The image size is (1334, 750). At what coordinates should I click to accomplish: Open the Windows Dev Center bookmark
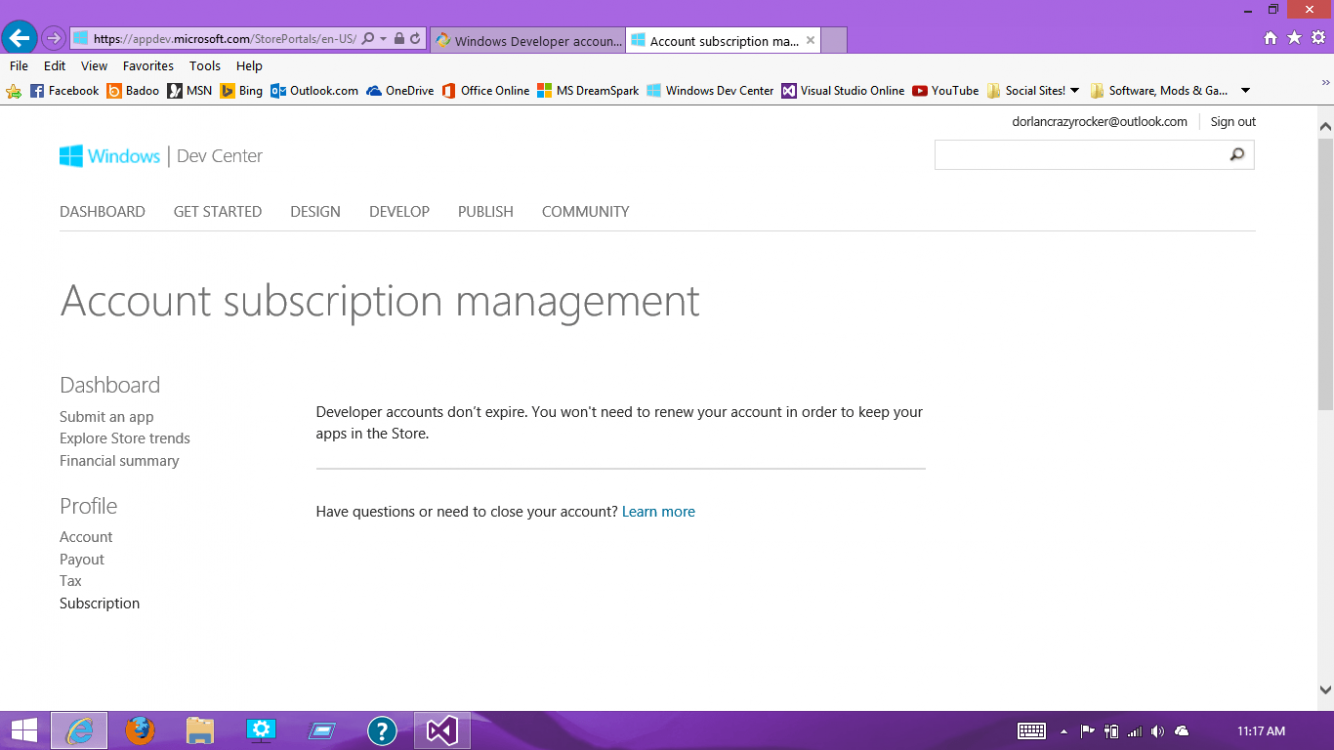pyautogui.click(x=710, y=91)
